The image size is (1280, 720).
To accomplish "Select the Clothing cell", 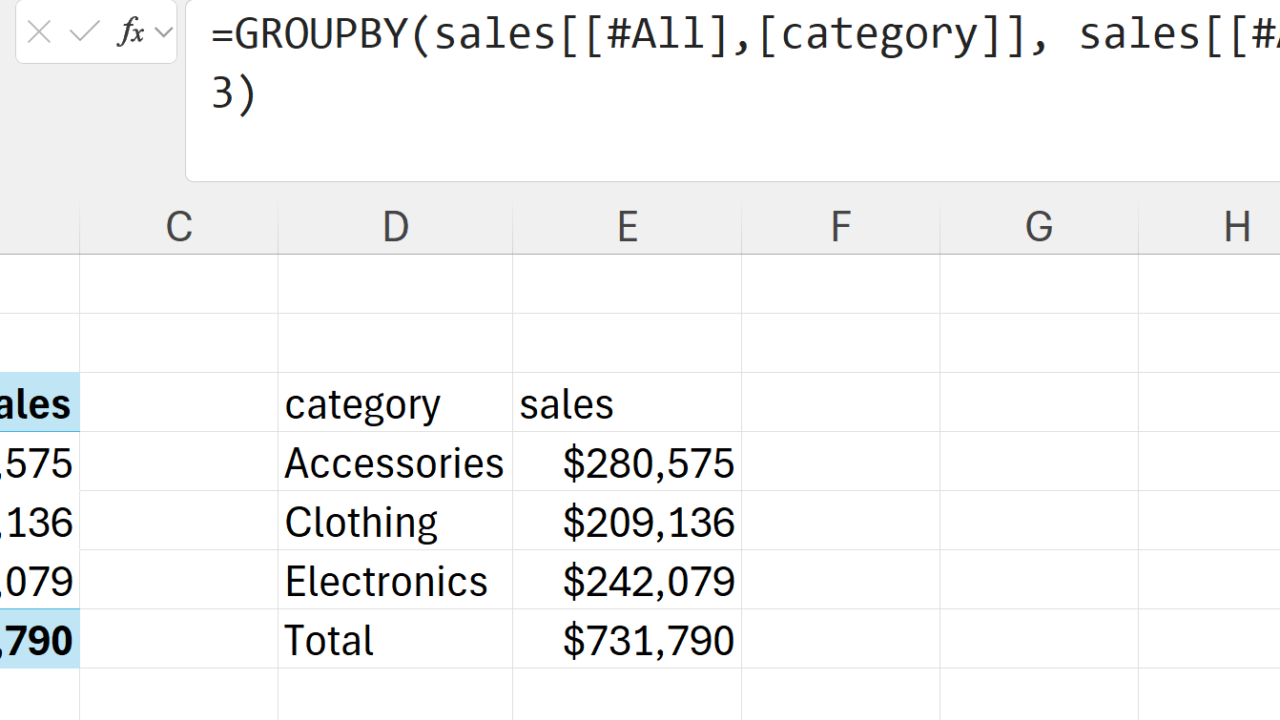I will (x=395, y=522).
